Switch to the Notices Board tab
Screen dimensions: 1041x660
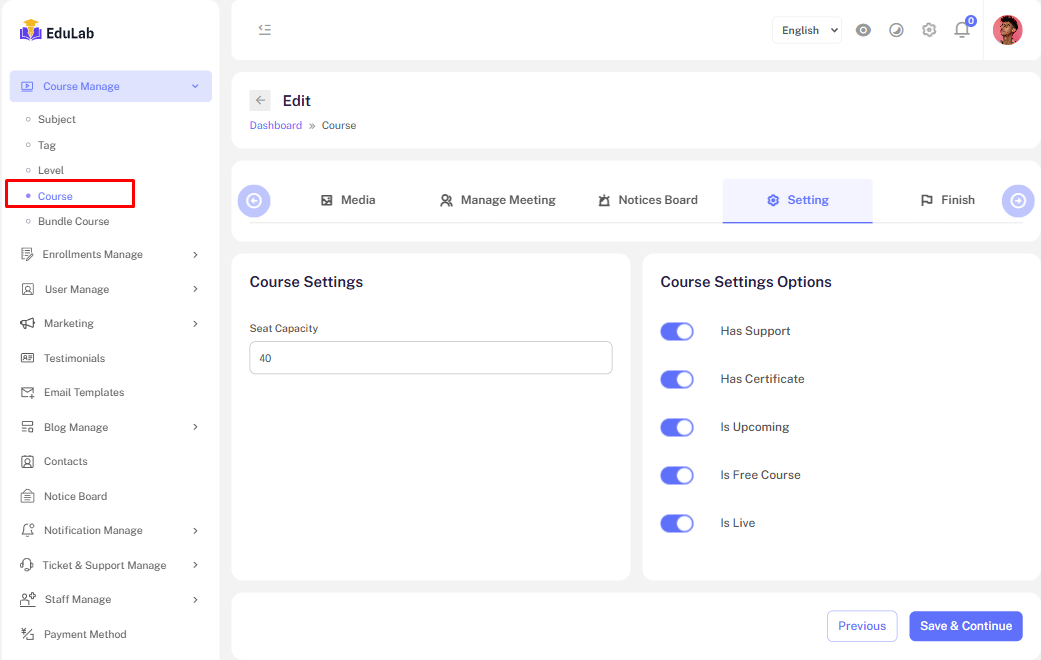[x=647, y=200]
